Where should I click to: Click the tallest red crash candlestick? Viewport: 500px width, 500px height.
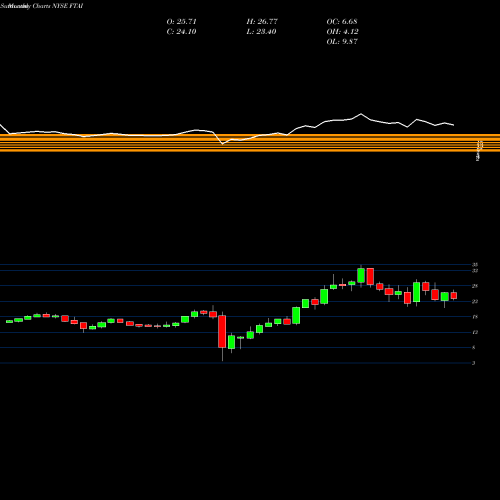click(x=222, y=331)
